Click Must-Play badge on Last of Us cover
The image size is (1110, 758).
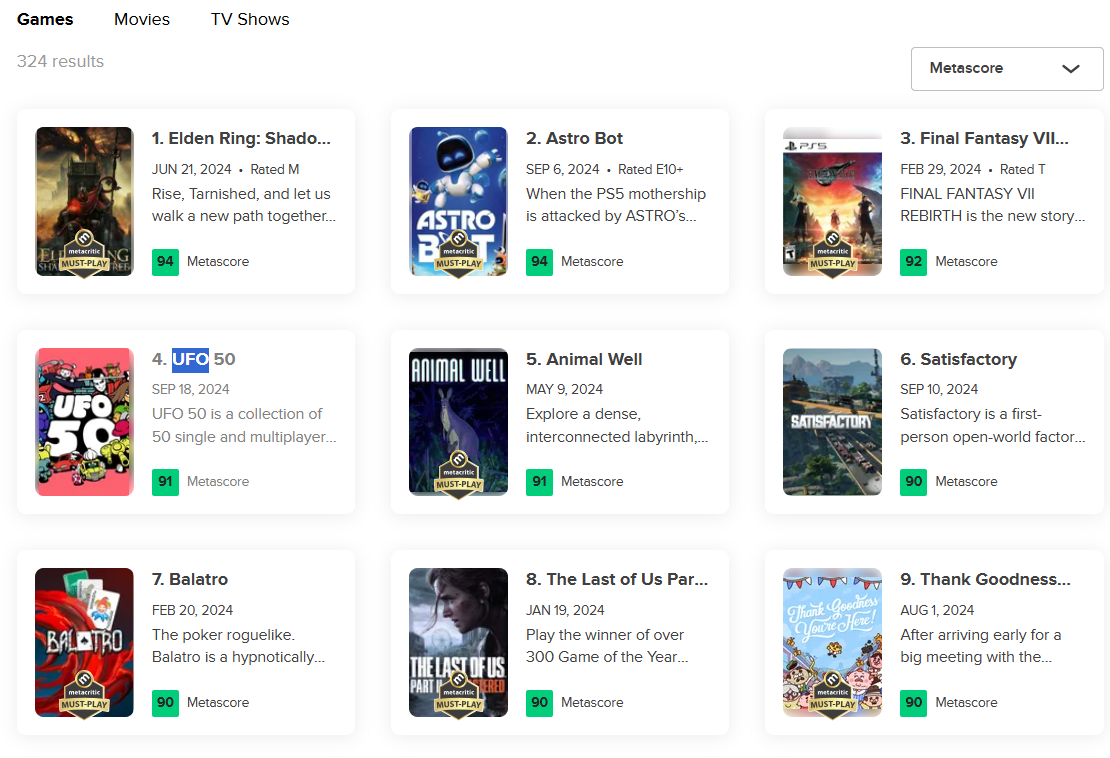tap(458, 696)
